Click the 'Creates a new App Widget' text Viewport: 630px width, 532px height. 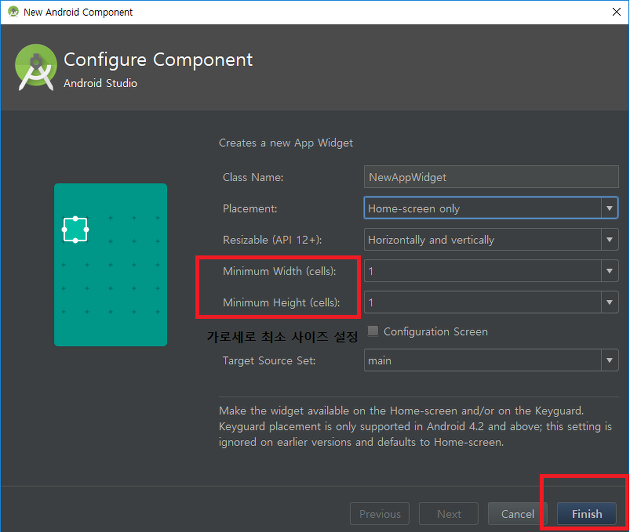[x=286, y=143]
